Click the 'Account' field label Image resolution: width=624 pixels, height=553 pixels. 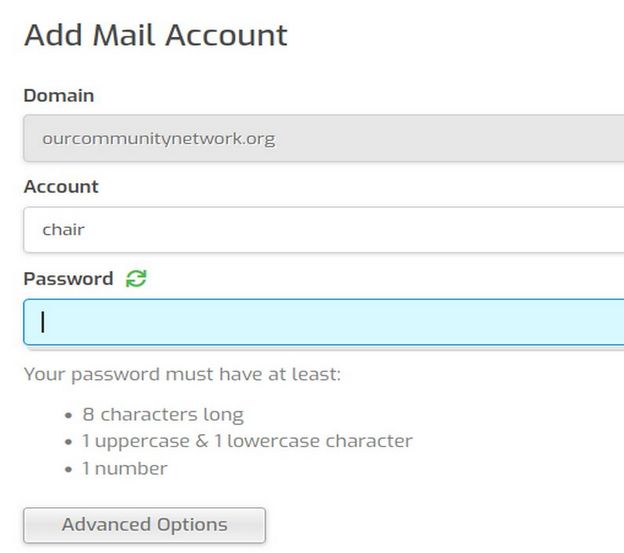(61, 187)
